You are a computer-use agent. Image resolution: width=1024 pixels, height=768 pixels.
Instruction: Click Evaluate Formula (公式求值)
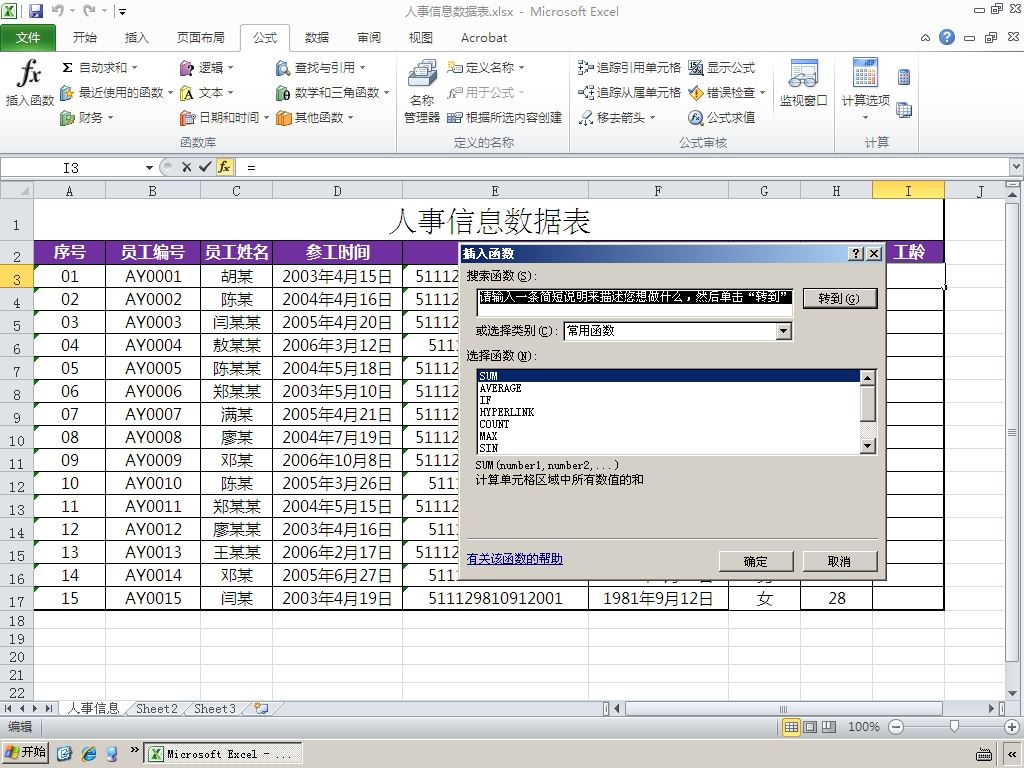point(722,118)
